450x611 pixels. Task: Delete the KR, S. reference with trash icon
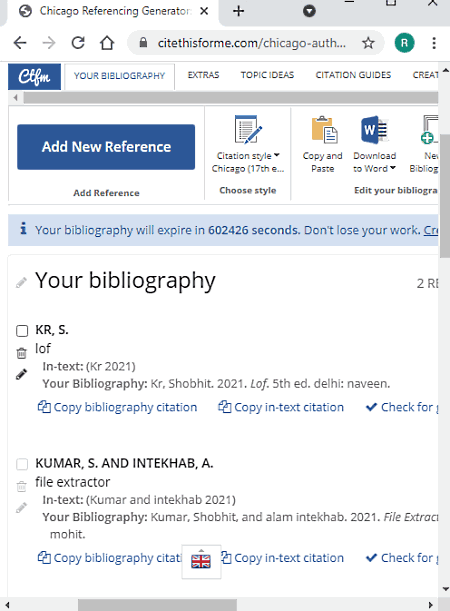pyautogui.click(x=21, y=353)
